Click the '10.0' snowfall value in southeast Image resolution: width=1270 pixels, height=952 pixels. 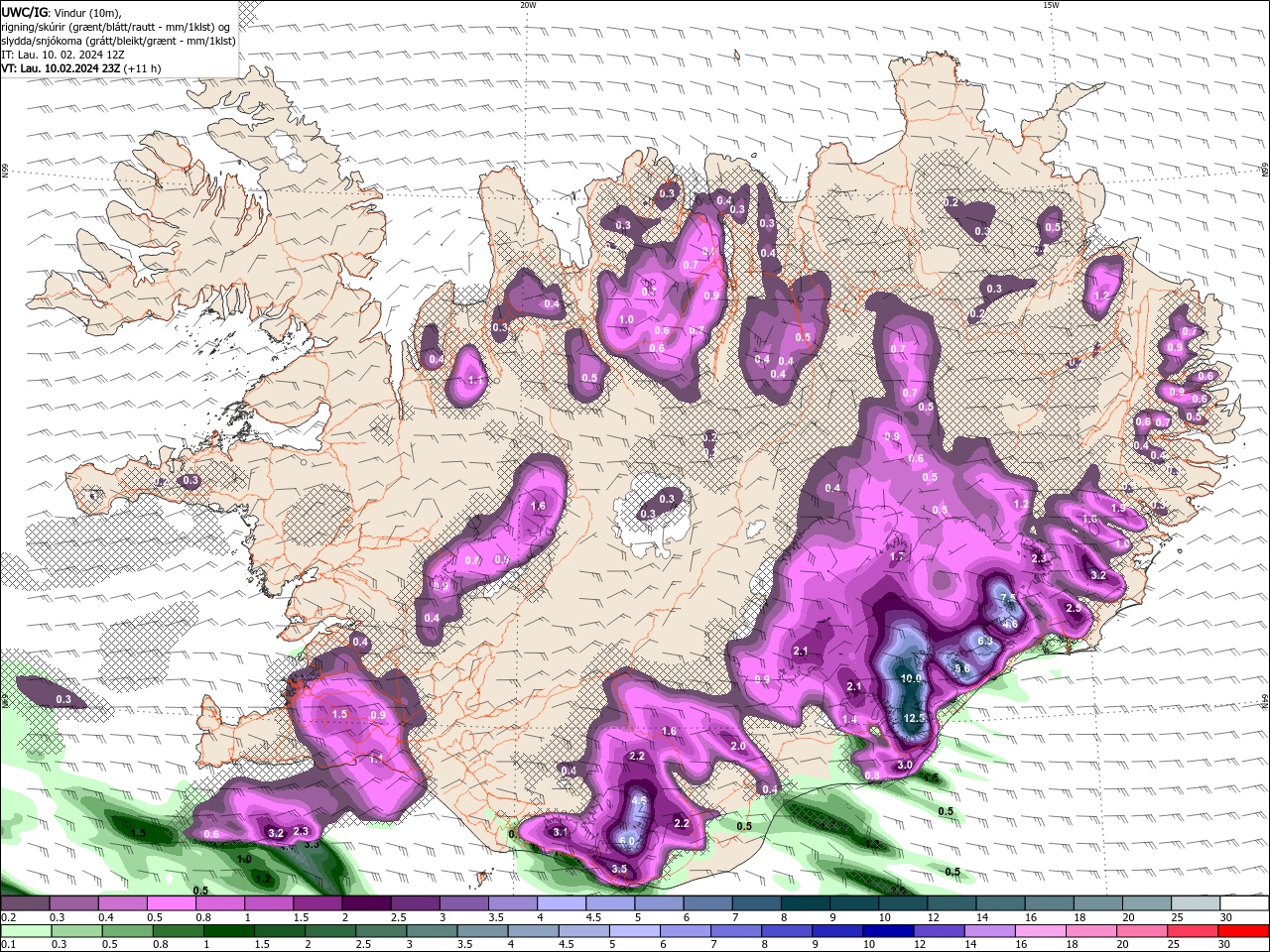click(x=911, y=678)
